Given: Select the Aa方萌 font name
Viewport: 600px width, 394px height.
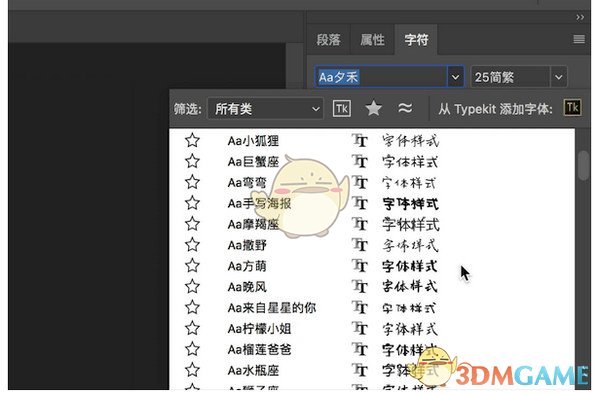Looking at the screenshot, I should 247,266.
